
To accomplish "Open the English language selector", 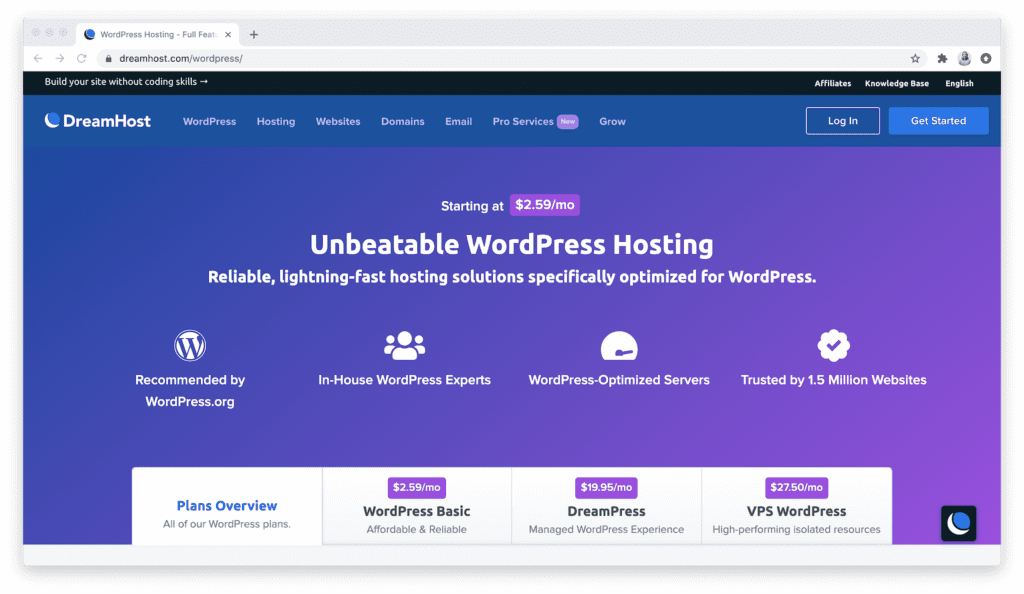I will pos(959,84).
